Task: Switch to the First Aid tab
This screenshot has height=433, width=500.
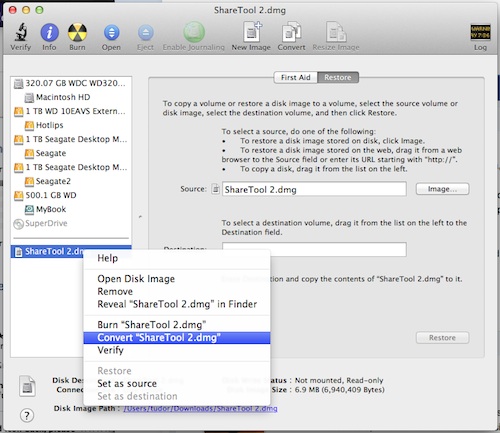Action: [x=295, y=77]
